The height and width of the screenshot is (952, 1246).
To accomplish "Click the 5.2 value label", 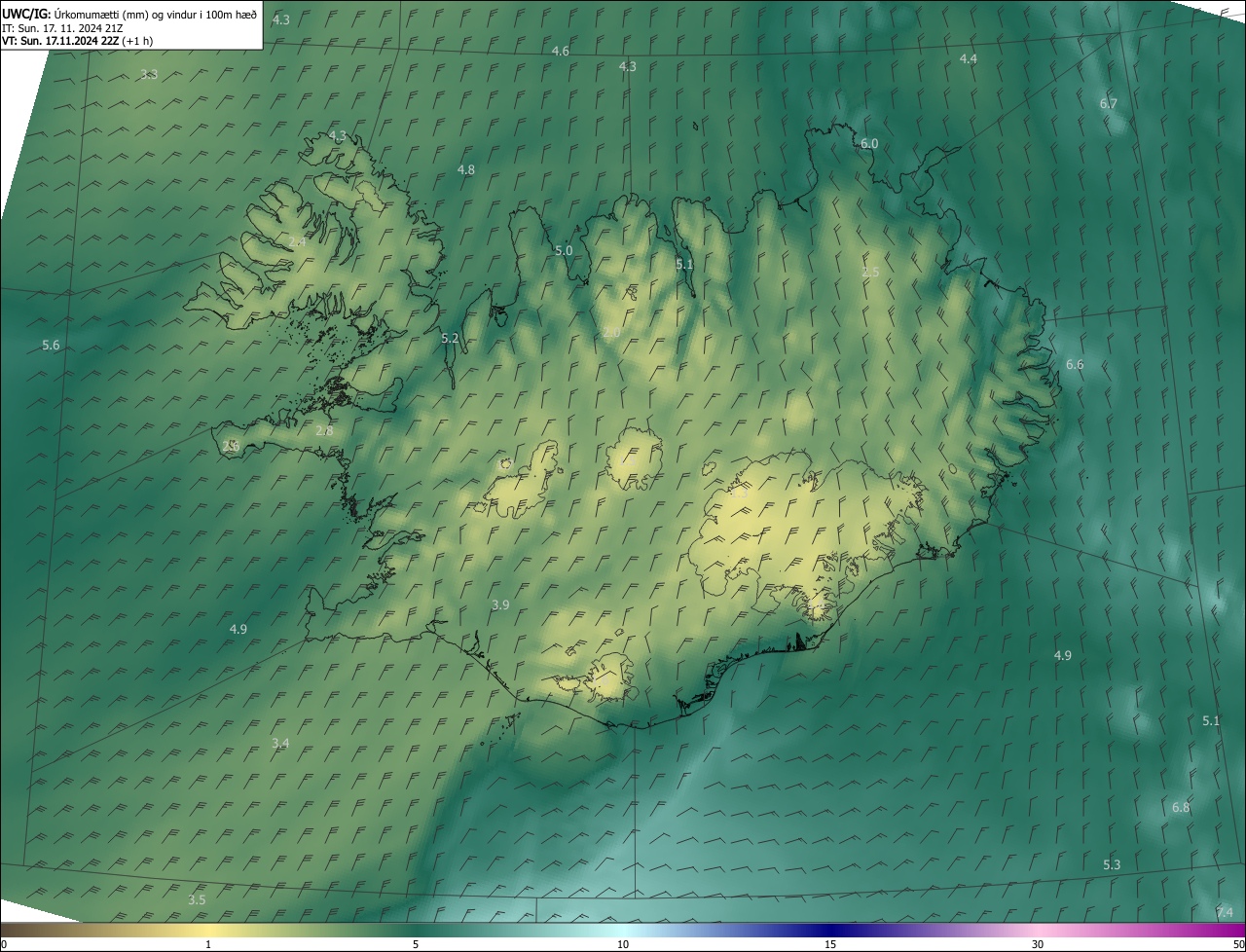I will 450,339.
